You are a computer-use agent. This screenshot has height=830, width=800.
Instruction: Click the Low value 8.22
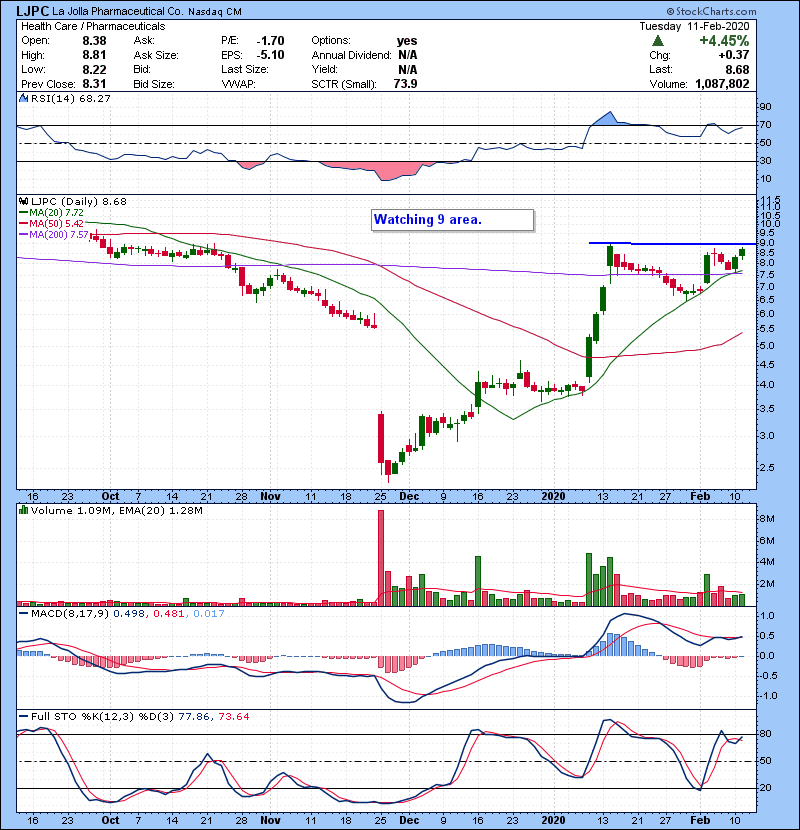pos(94,69)
